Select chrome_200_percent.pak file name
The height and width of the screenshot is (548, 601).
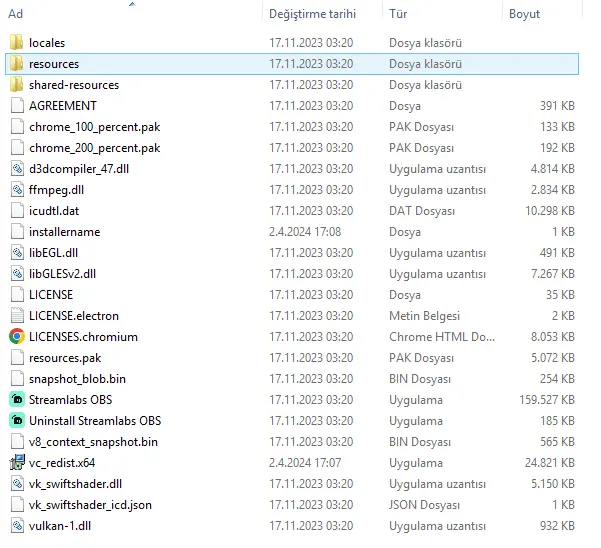coord(95,148)
